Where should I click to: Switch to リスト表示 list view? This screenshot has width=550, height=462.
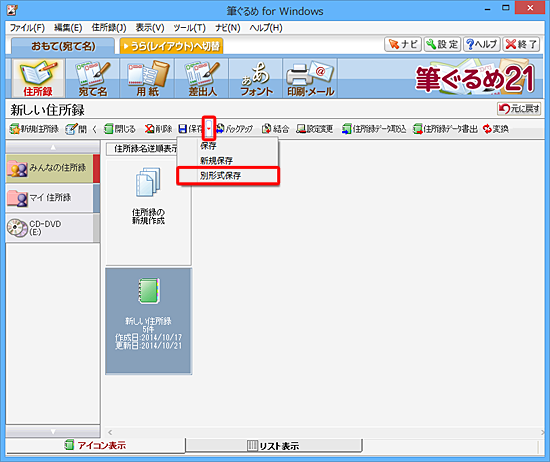point(274,446)
